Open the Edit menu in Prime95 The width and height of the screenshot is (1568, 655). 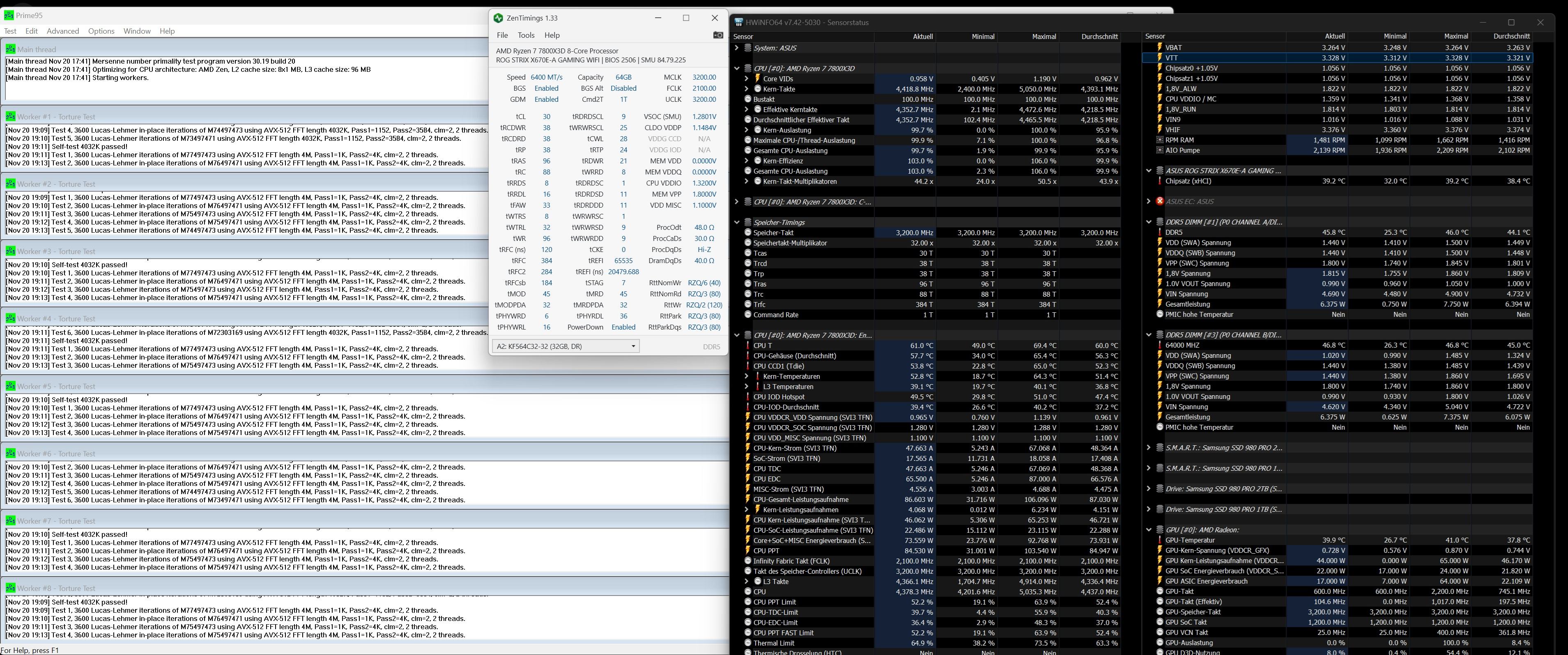[x=32, y=31]
